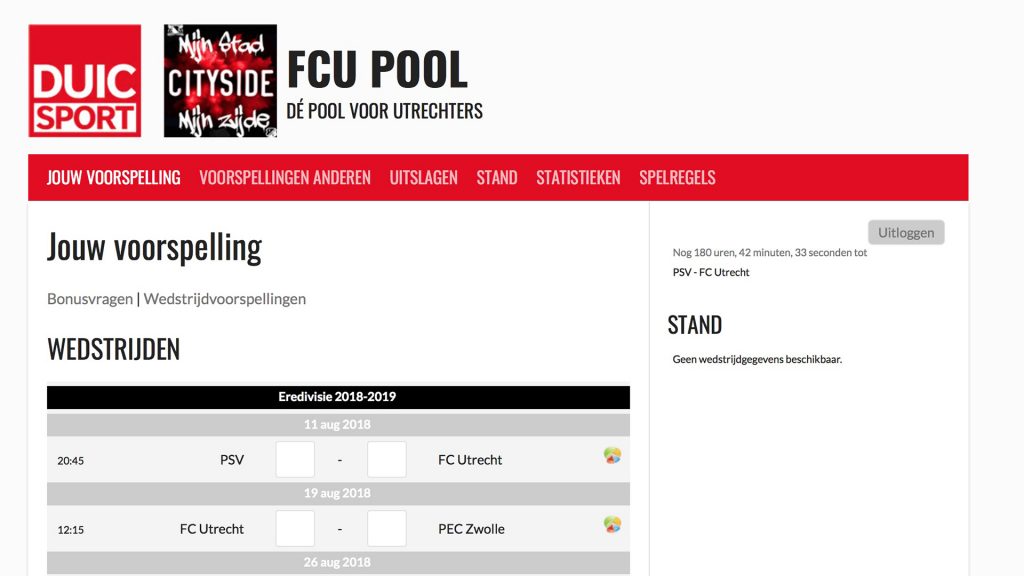Image resolution: width=1024 pixels, height=576 pixels.
Task: Click the FC Utrecht away score box on 11 aug
Action: (x=387, y=460)
